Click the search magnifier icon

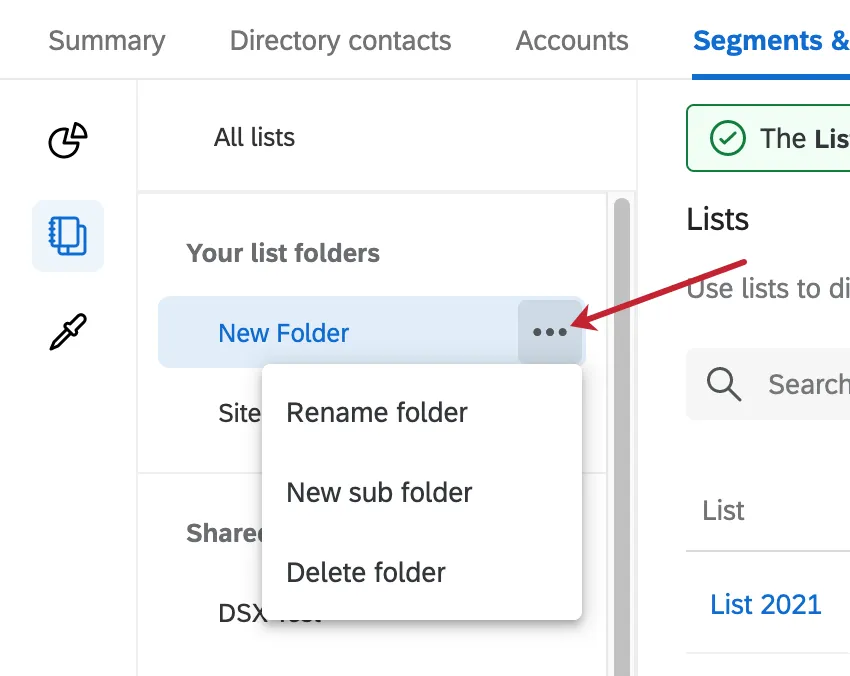pos(721,384)
